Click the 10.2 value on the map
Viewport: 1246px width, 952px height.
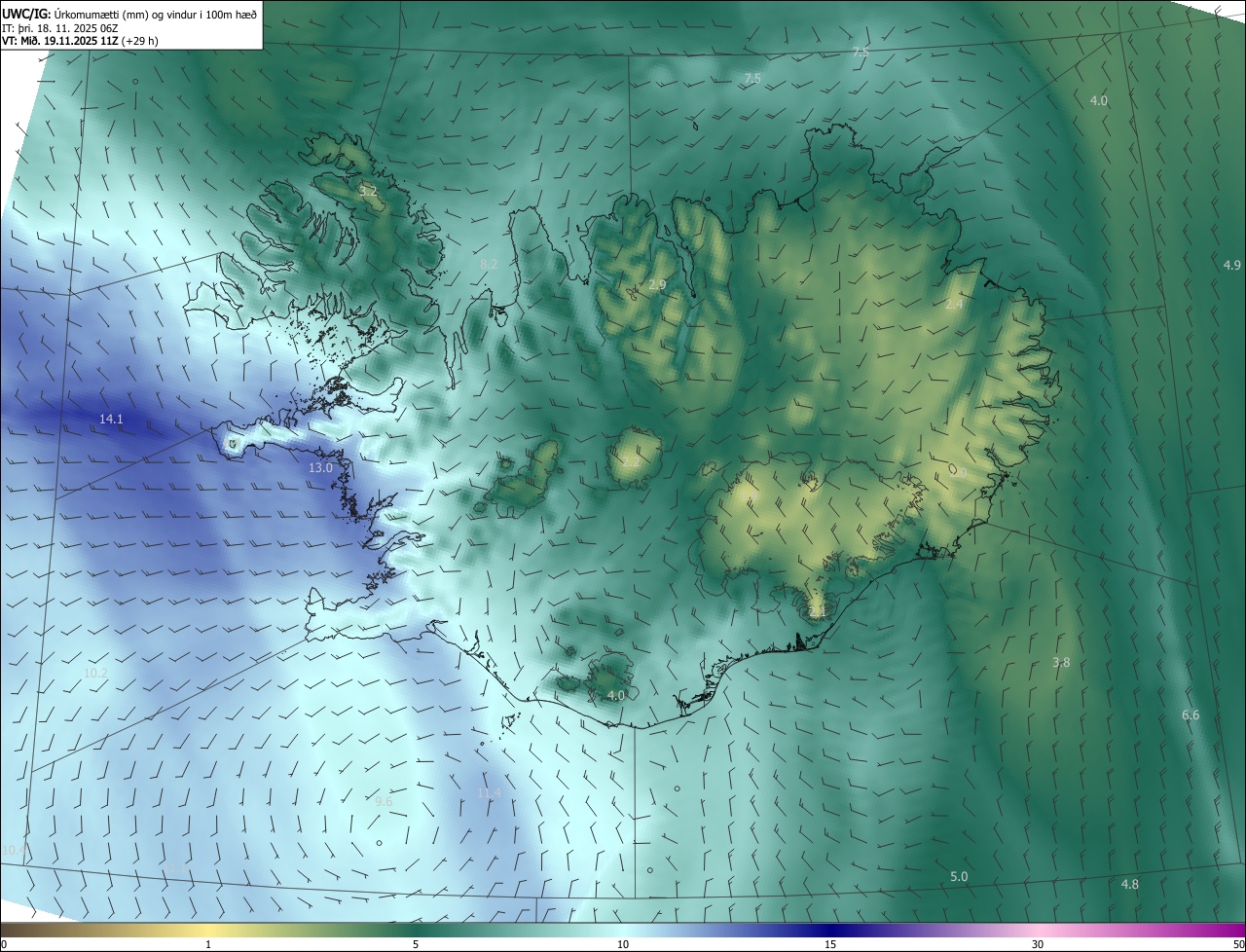(95, 673)
